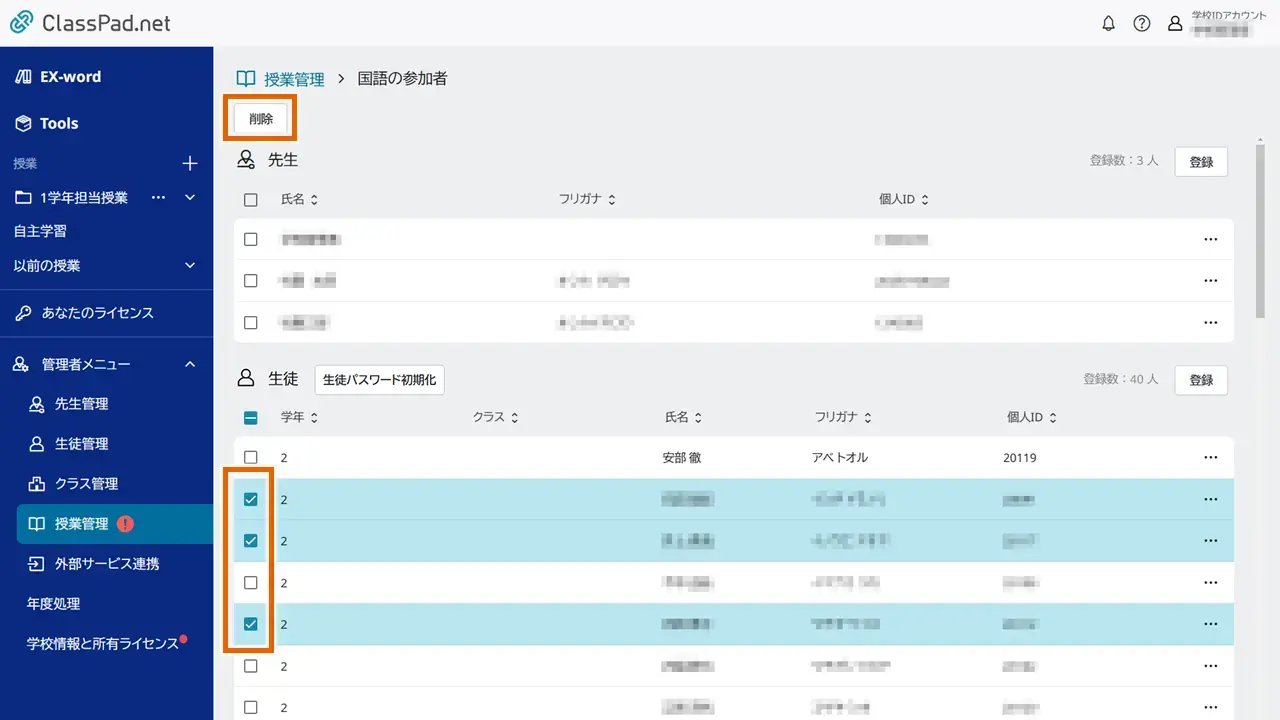Open 生徒管理 in the sidebar

click(x=81, y=444)
